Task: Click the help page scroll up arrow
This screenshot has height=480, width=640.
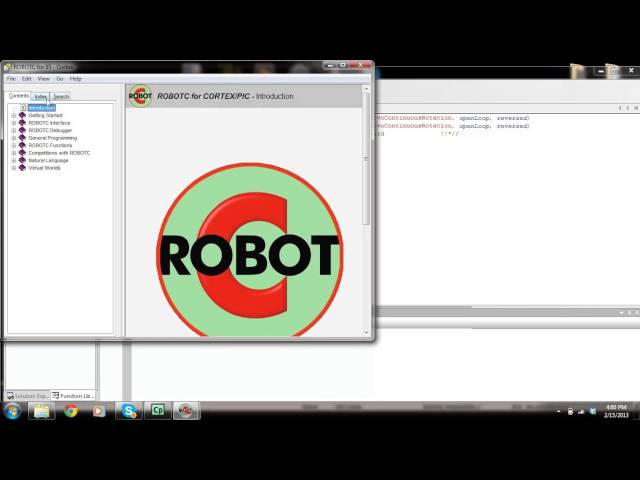Action: (x=366, y=89)
